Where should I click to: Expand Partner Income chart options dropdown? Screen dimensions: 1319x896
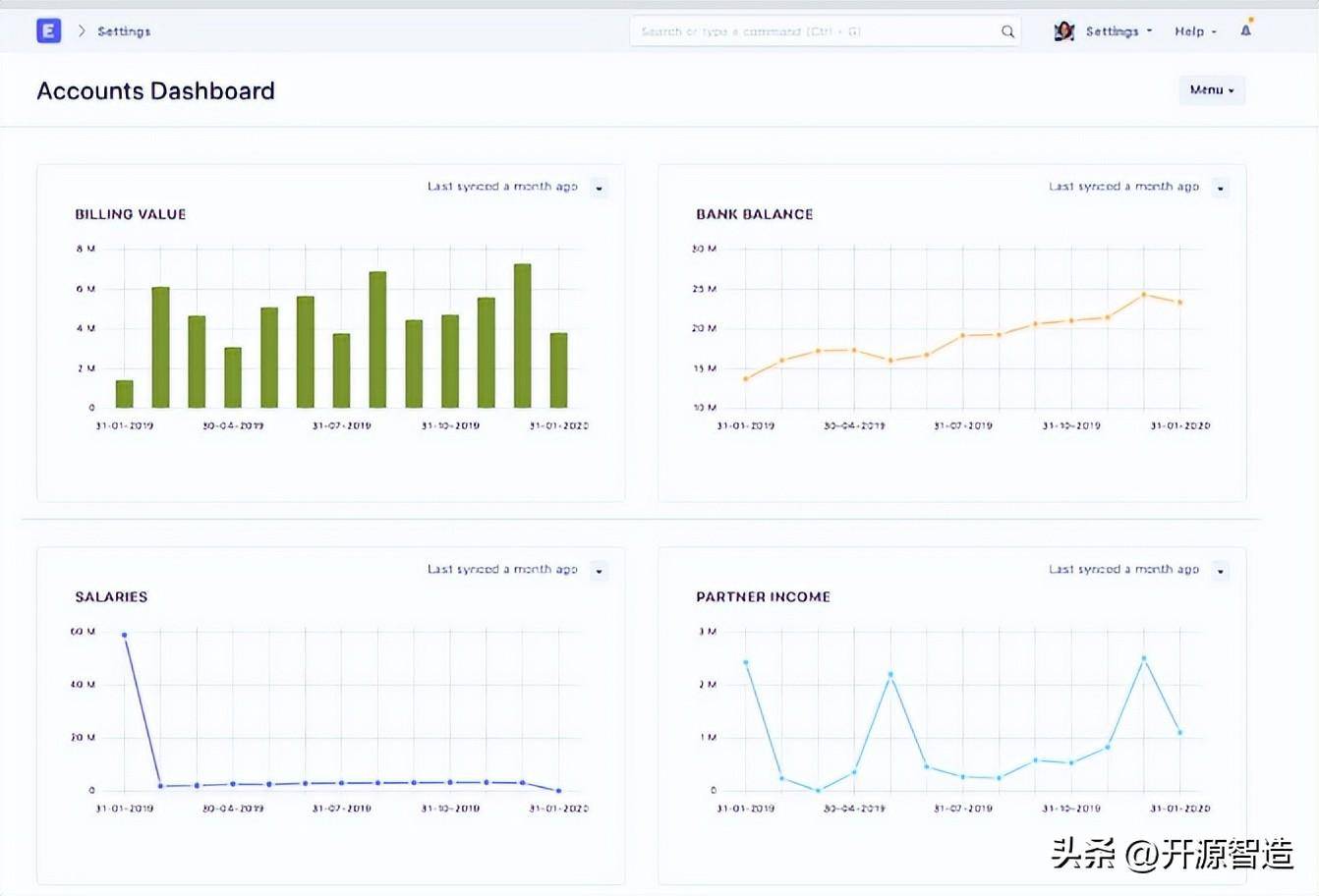tap(1220, 571)
